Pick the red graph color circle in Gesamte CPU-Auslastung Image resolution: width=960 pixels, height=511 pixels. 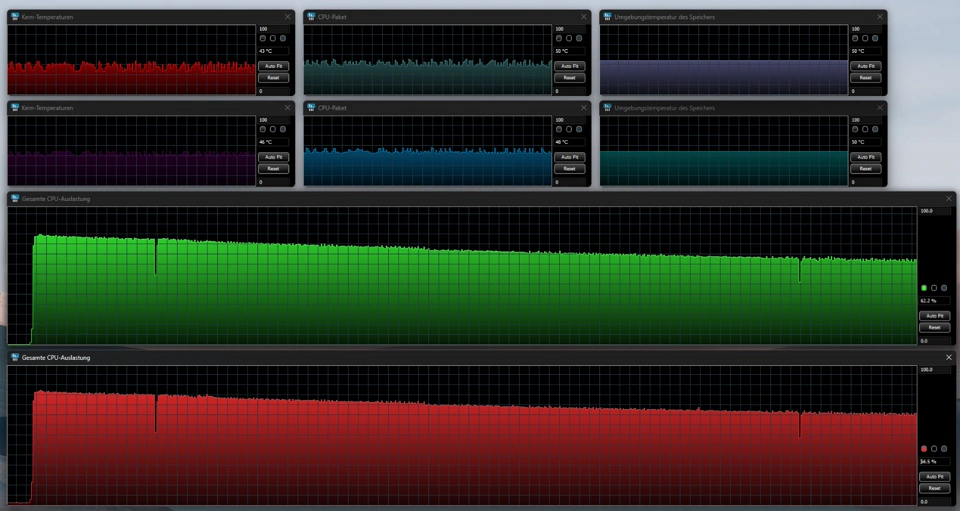[924, 449]
